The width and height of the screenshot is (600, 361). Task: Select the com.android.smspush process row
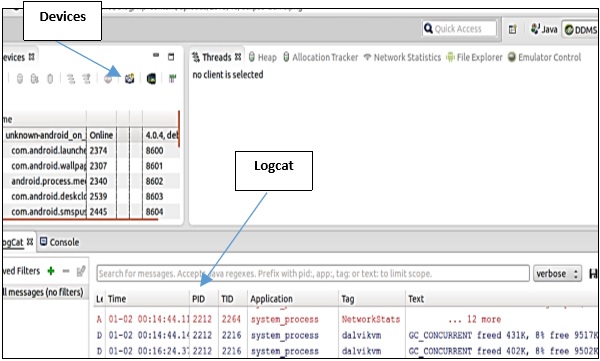pos(91,212)
